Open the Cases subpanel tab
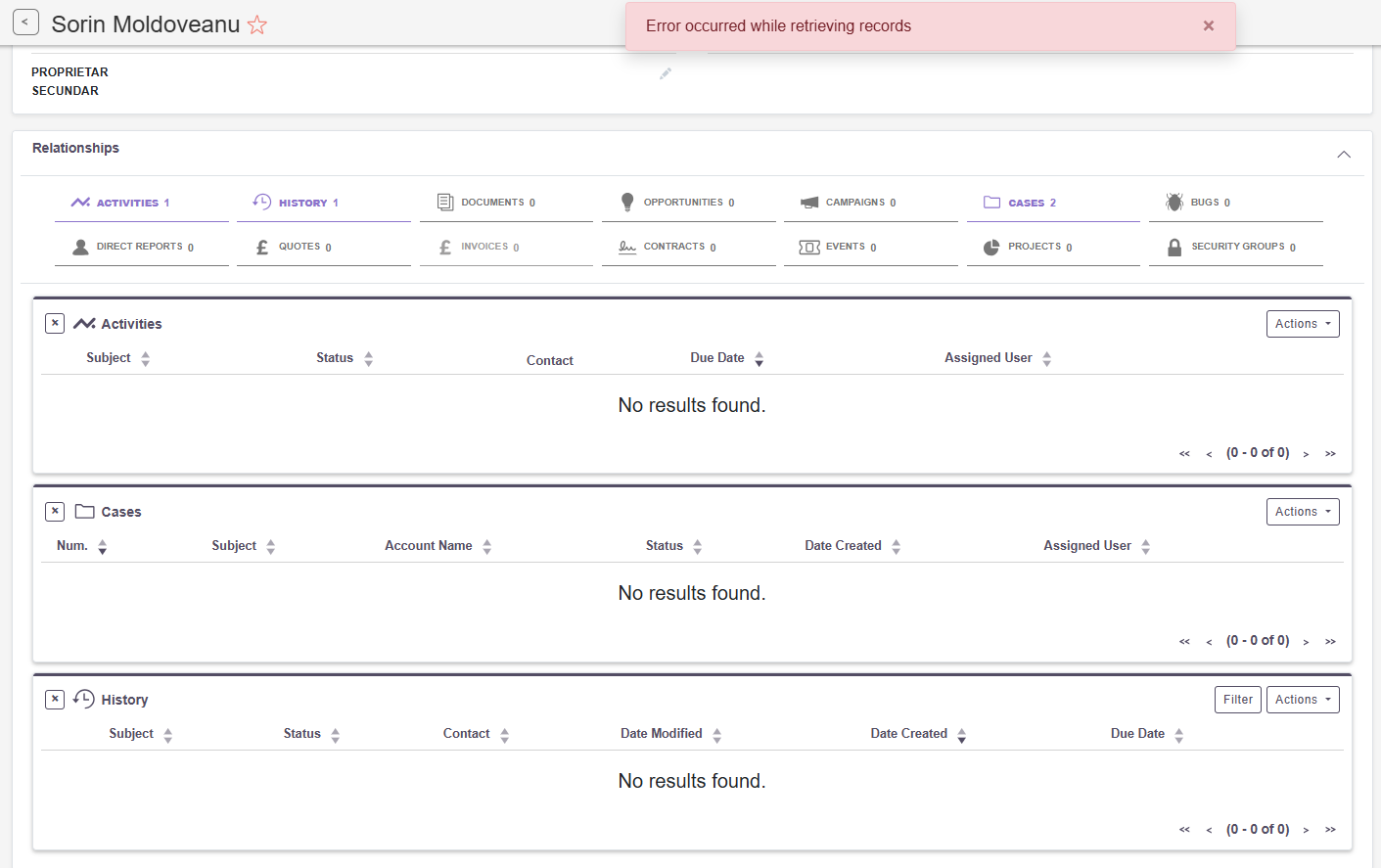1381x868 pixels. coord(1053,203)
